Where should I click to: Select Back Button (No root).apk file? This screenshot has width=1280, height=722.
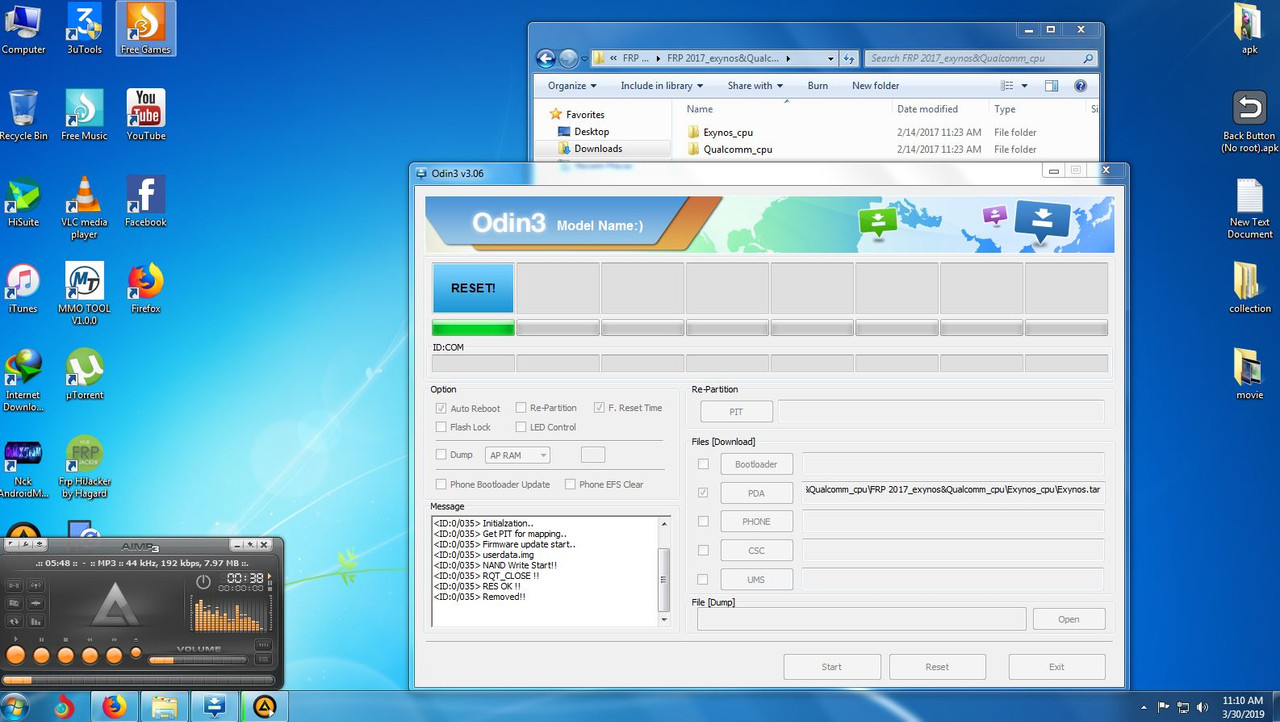click(1249, 121)
